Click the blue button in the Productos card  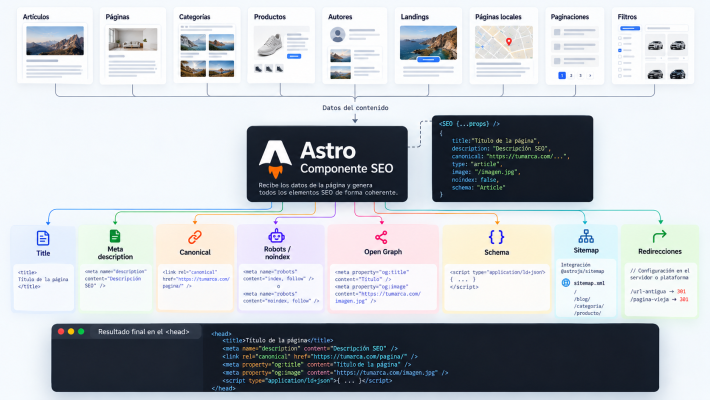[x=294, y=56]
